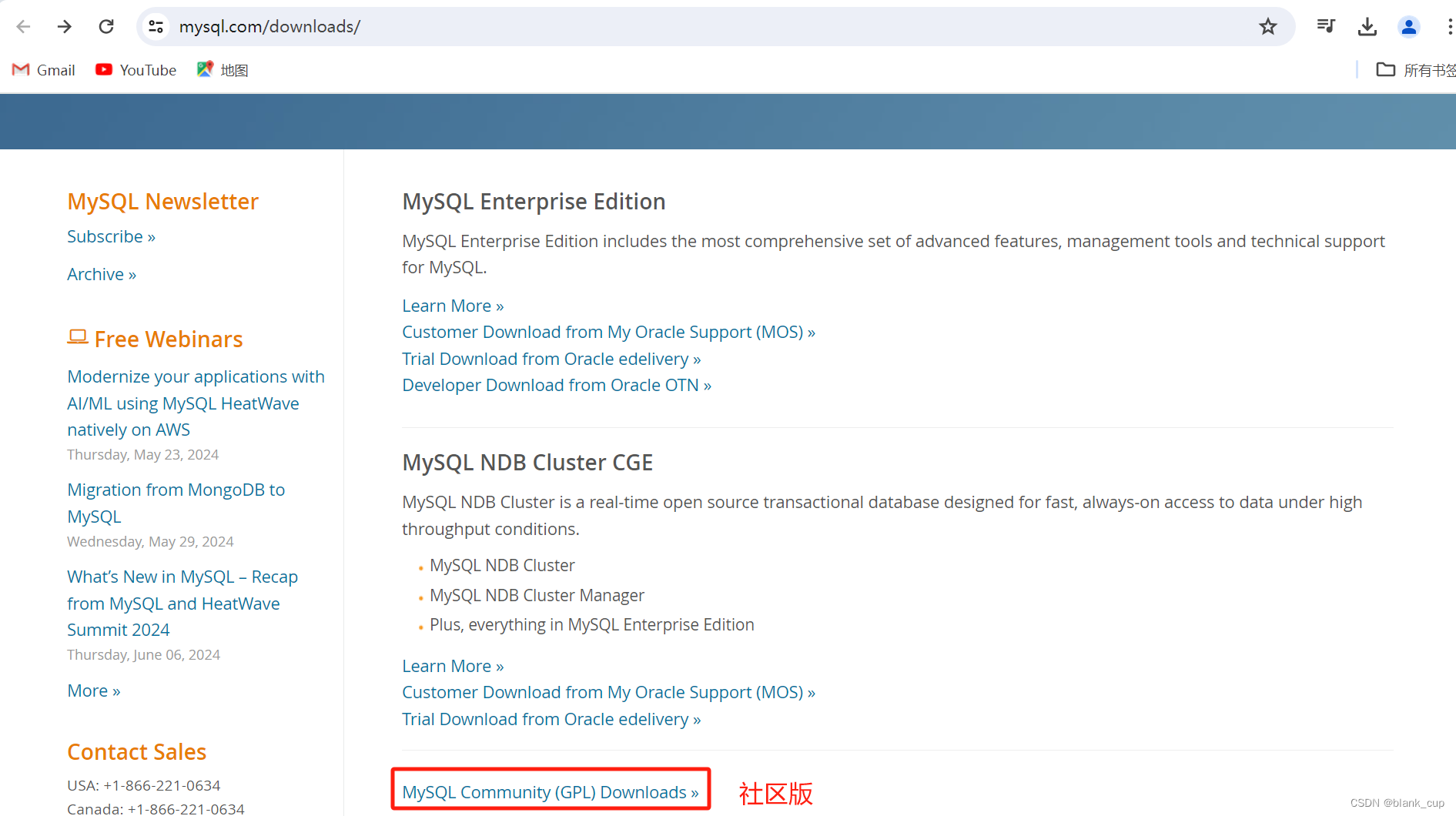Click the MySQL NDB Cluster Manager bullet
Image resolution: width=1456 pixels, height=816 pixels.
537,595
